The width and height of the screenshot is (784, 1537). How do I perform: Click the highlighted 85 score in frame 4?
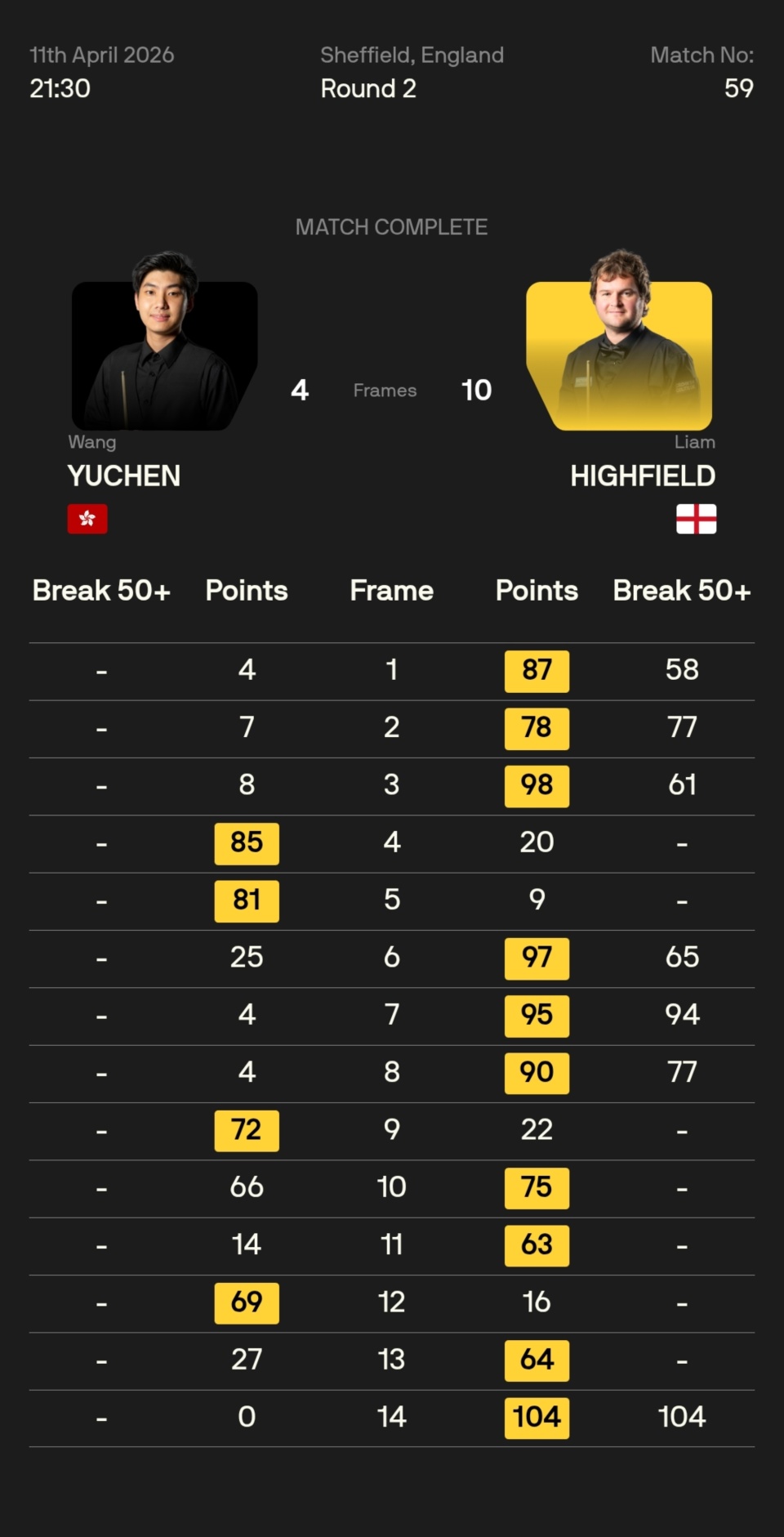247,842
